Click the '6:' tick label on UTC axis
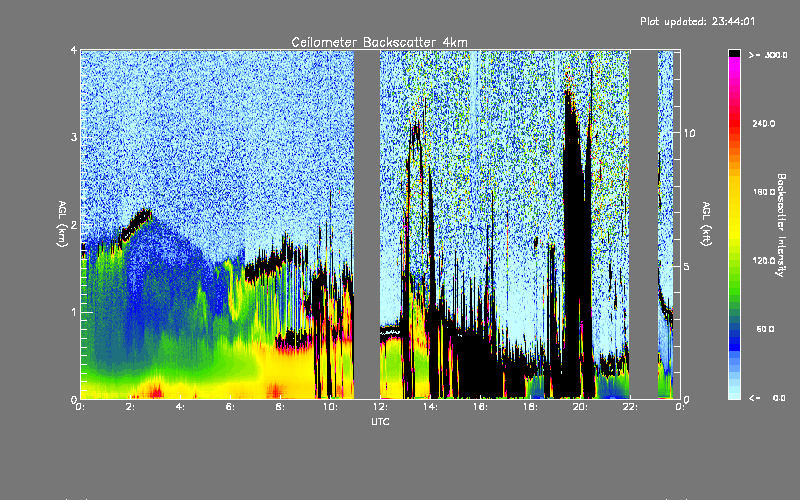 click(230, 407)
